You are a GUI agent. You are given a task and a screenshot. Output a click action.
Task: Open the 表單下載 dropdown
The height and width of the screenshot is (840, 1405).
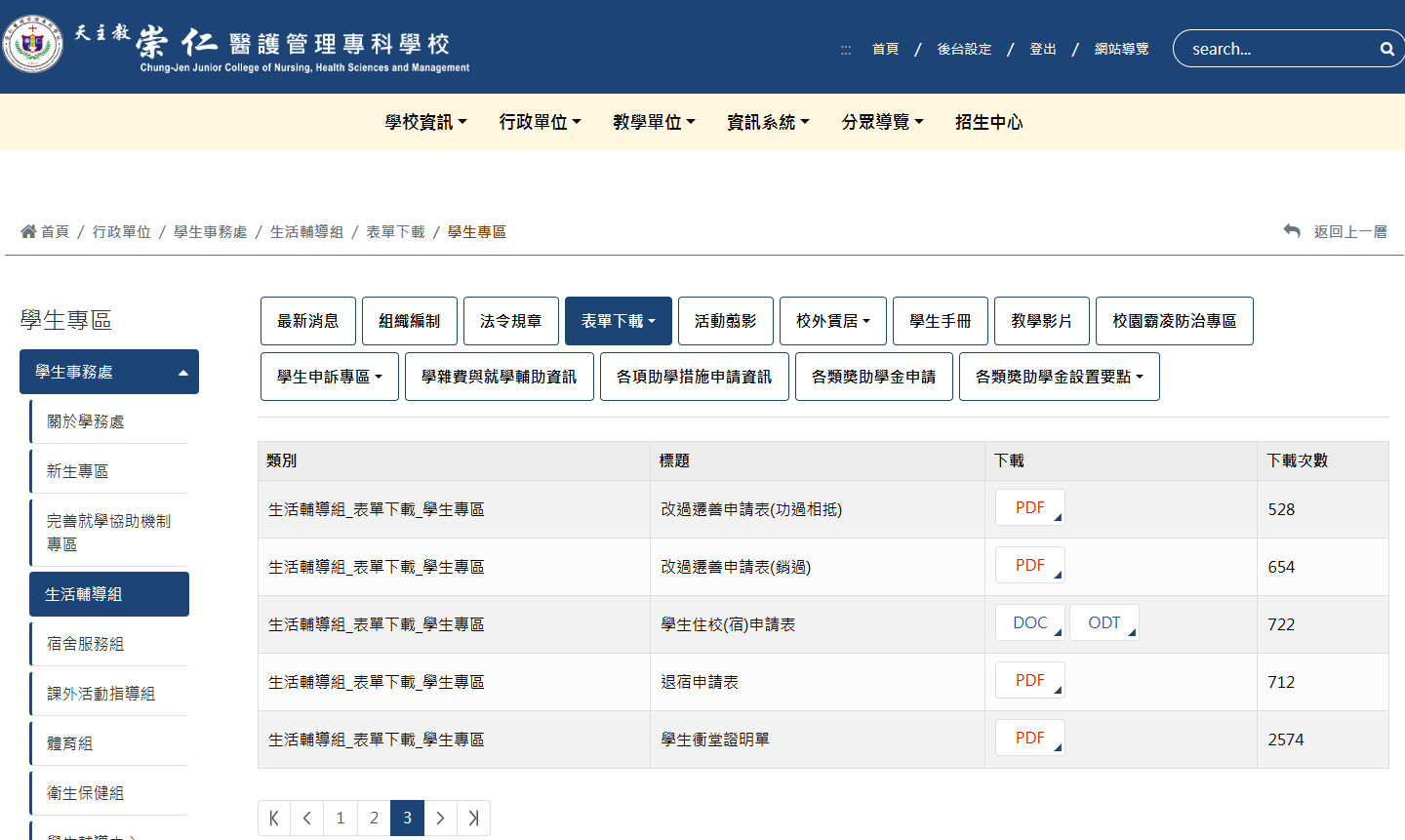618,320
